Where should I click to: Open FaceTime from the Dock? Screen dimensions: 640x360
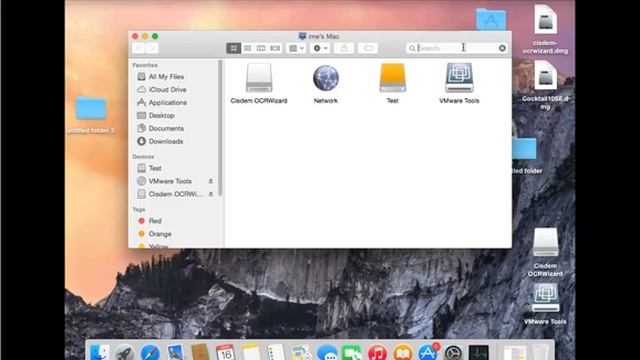tap(352, 352)
